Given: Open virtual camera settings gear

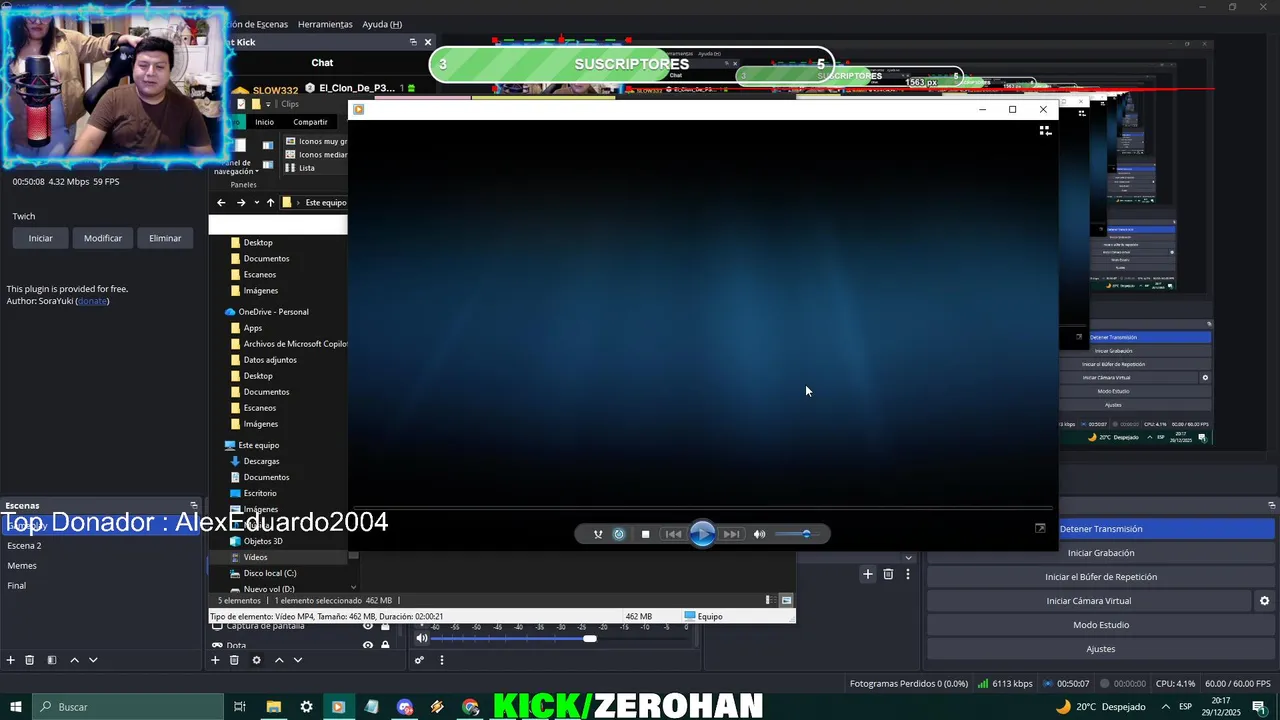Looking at the screenshot, I should coord(1264,601).
